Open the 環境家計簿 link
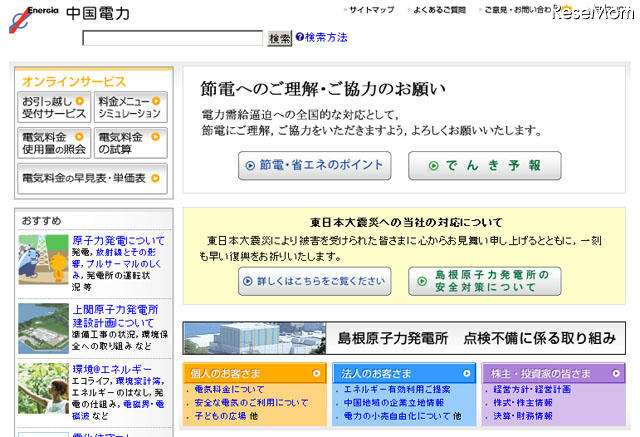 [140, 381]
